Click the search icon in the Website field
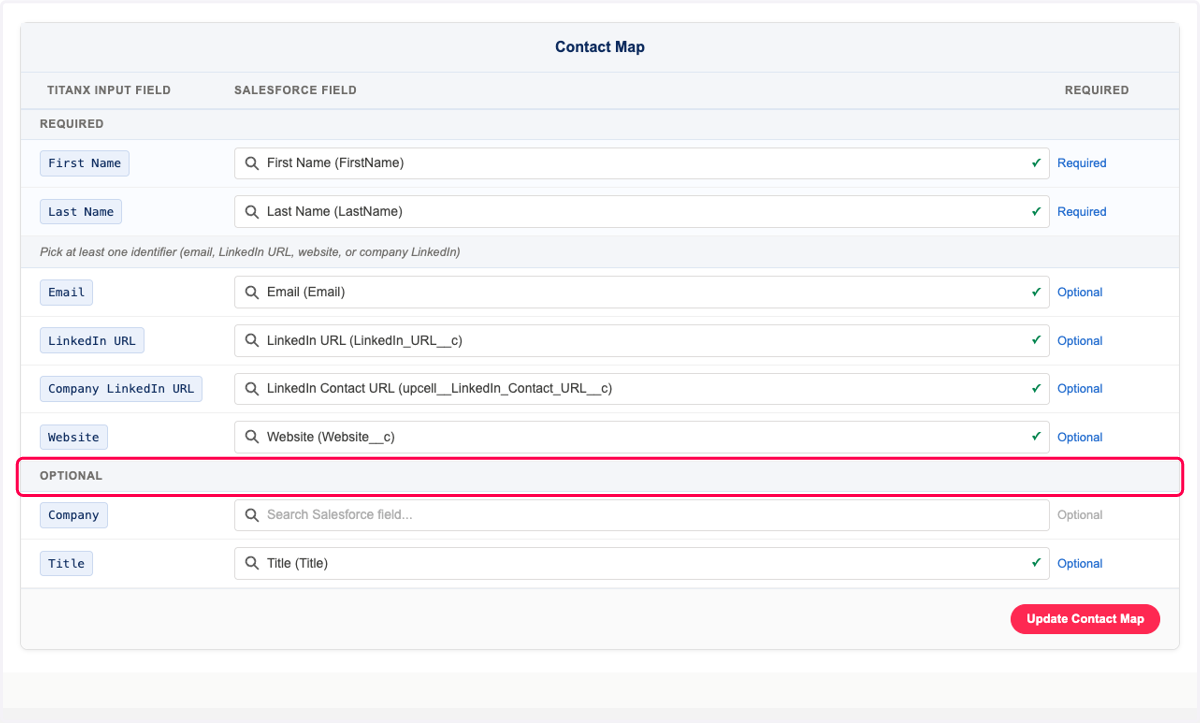This screenshot has width=1200, height=723. pos(252,437)
